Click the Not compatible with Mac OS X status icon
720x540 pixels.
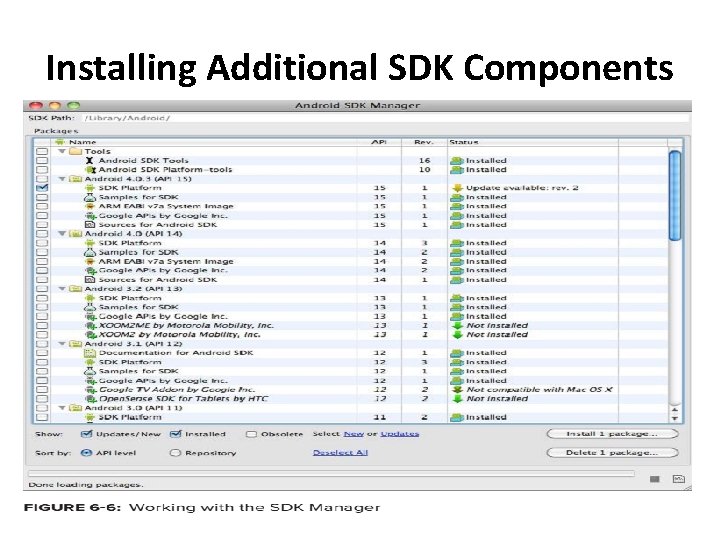coord(457,390)
